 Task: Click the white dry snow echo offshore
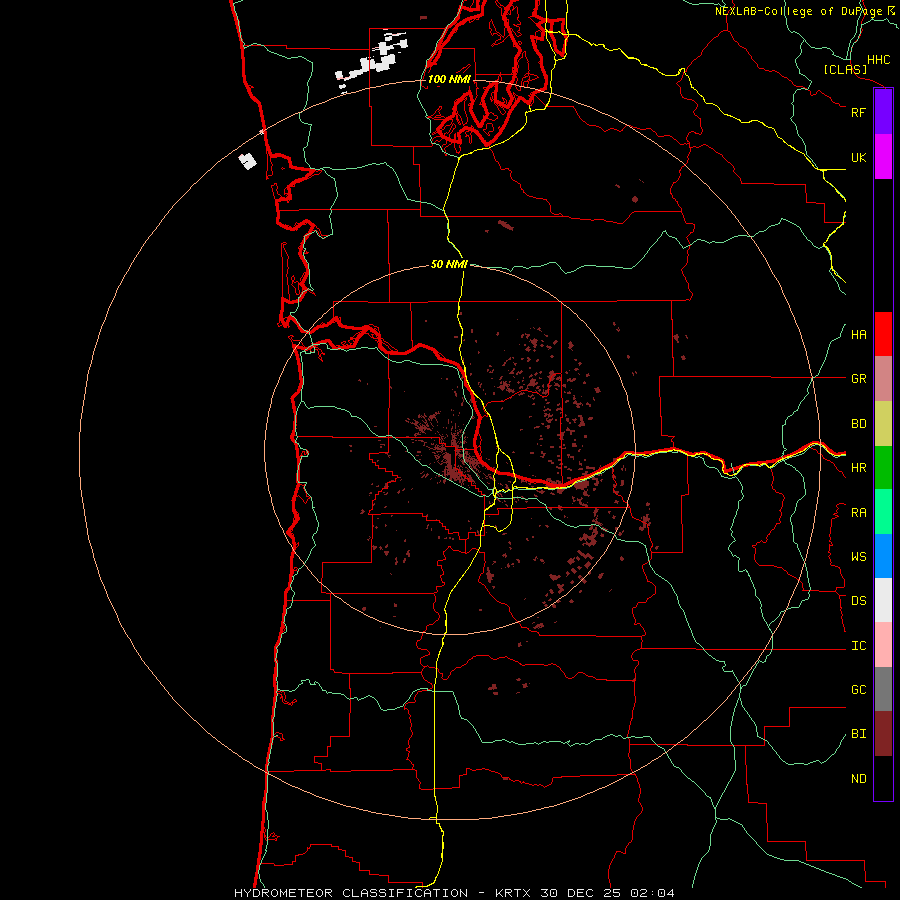click(247, 161)
